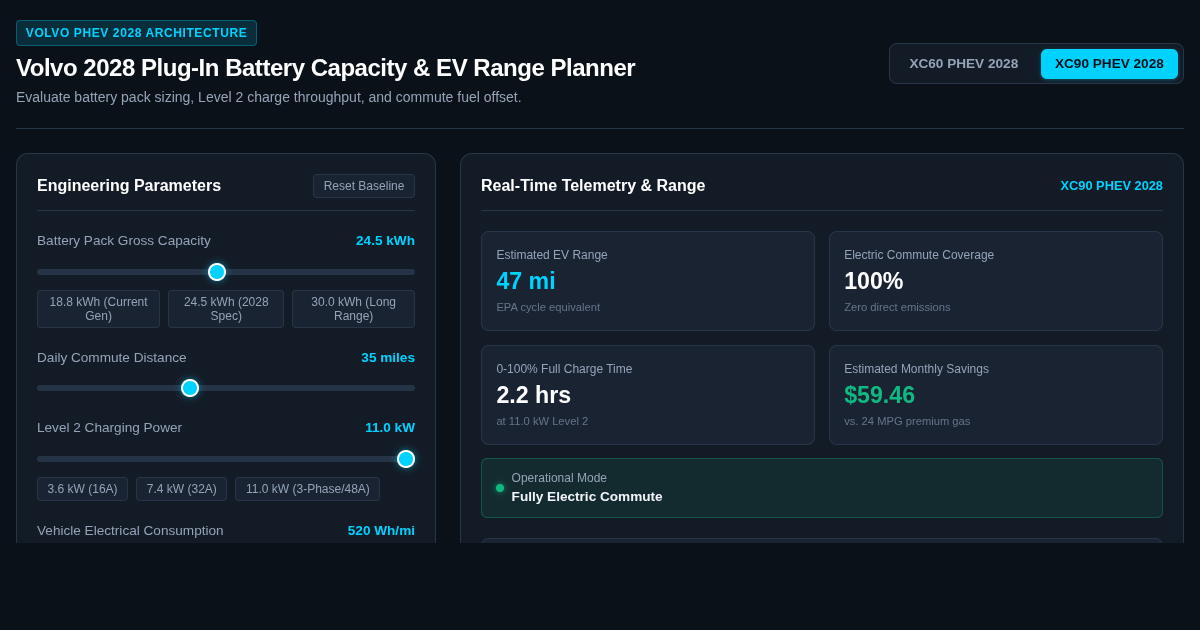Click the 'vs. 24 MPG premium gas' note

tap(907, 421)
